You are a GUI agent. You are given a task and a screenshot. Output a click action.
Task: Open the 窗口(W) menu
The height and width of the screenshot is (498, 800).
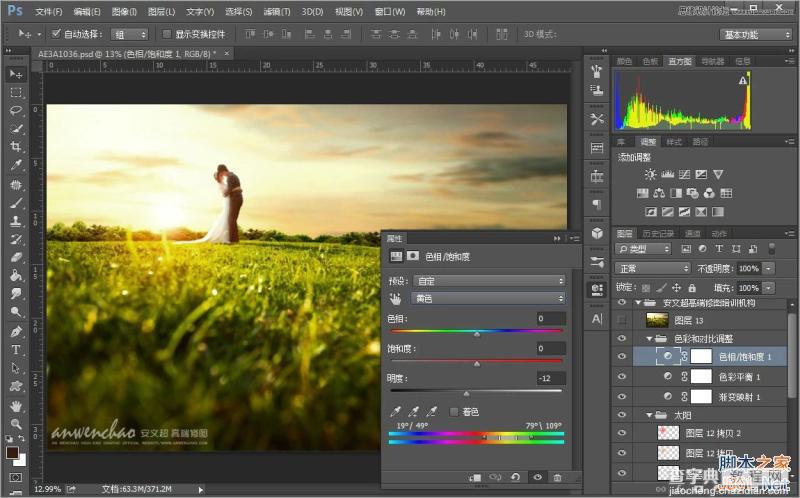tap(390, 11)
